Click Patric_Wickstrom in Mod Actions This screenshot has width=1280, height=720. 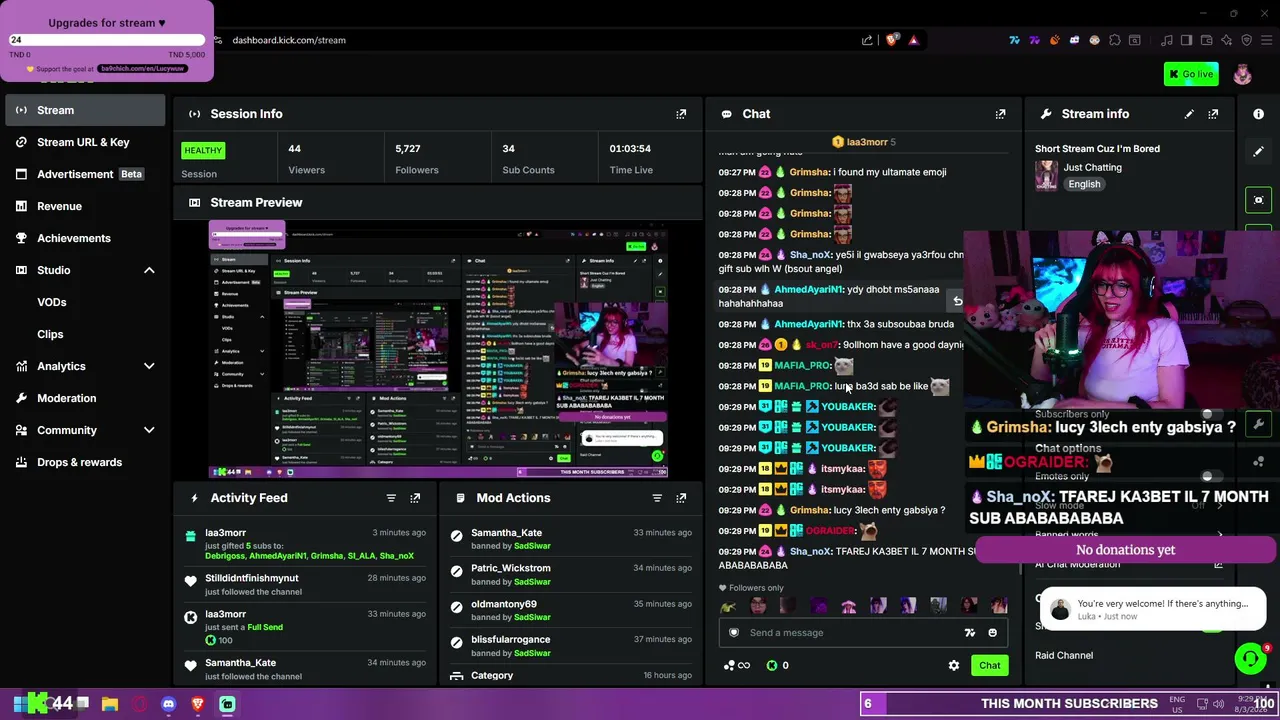coord(510,568)
